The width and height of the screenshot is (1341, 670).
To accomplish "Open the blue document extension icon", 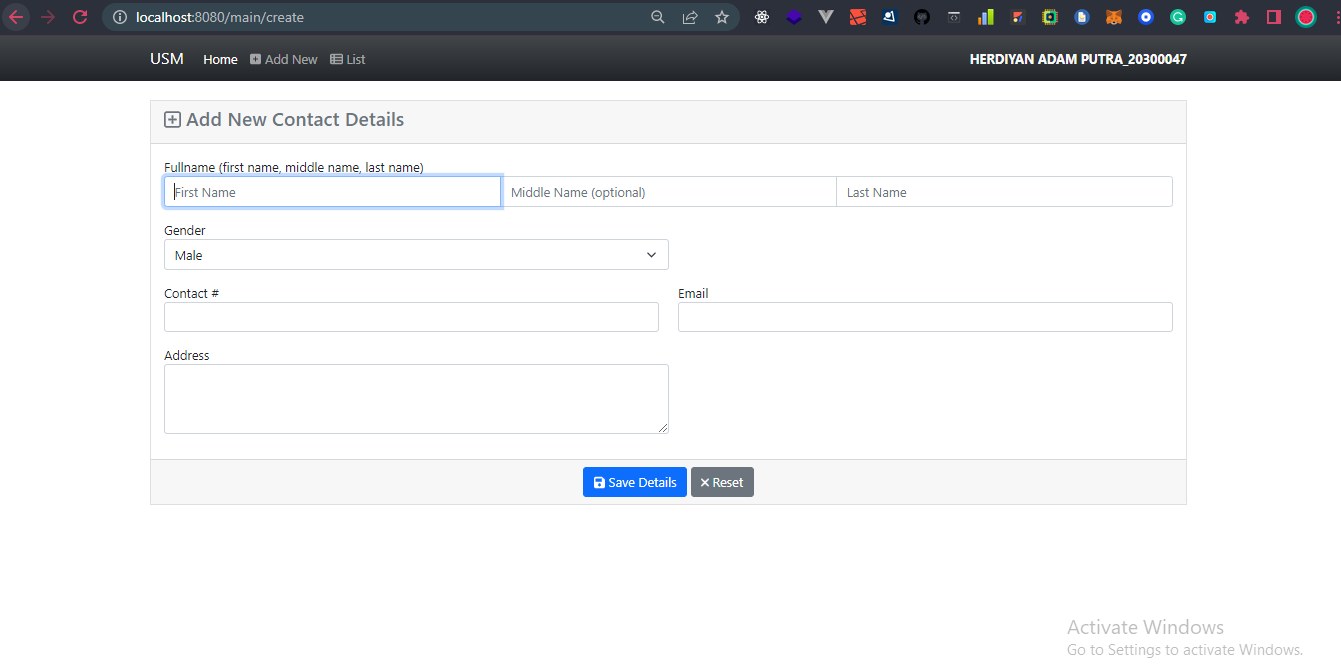I will [x=1082, y=17].
